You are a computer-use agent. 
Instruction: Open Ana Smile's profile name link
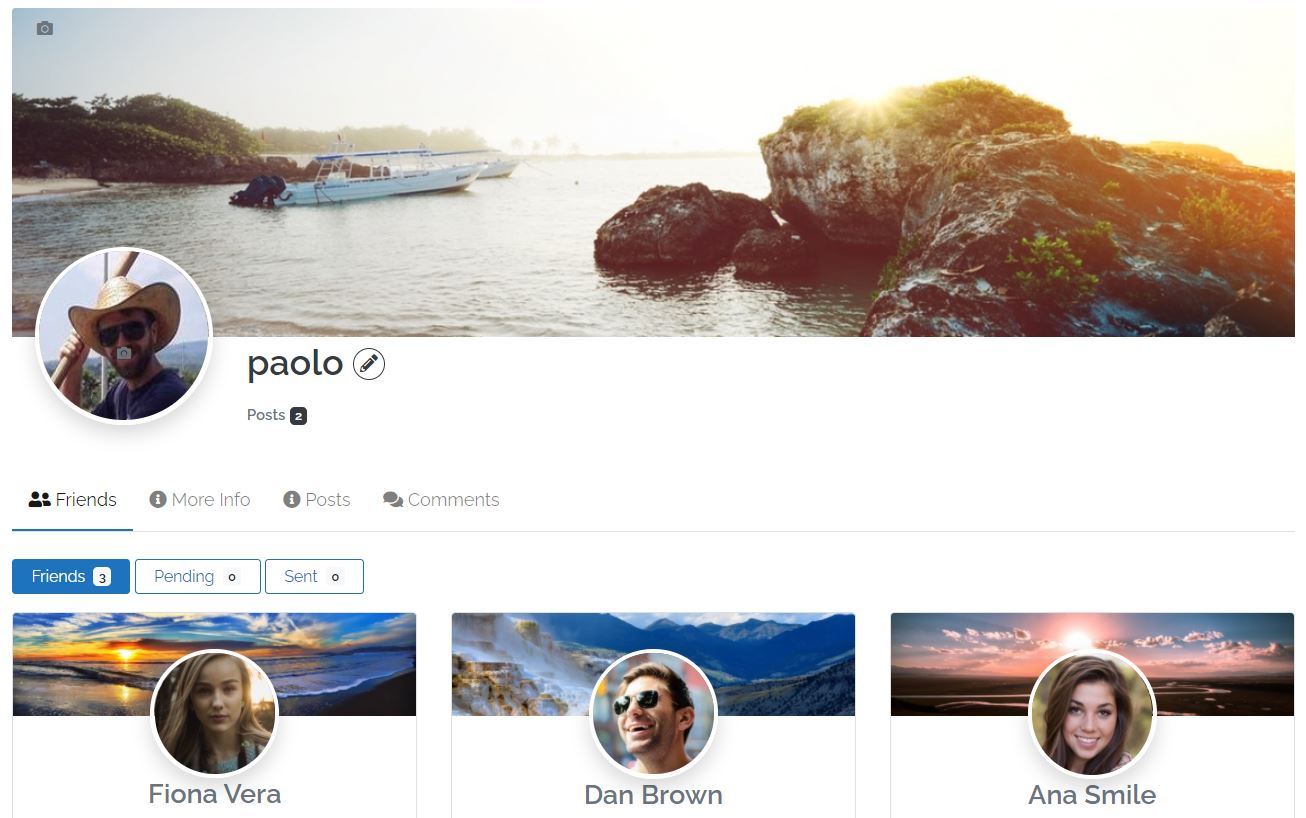coord(1092,795)
